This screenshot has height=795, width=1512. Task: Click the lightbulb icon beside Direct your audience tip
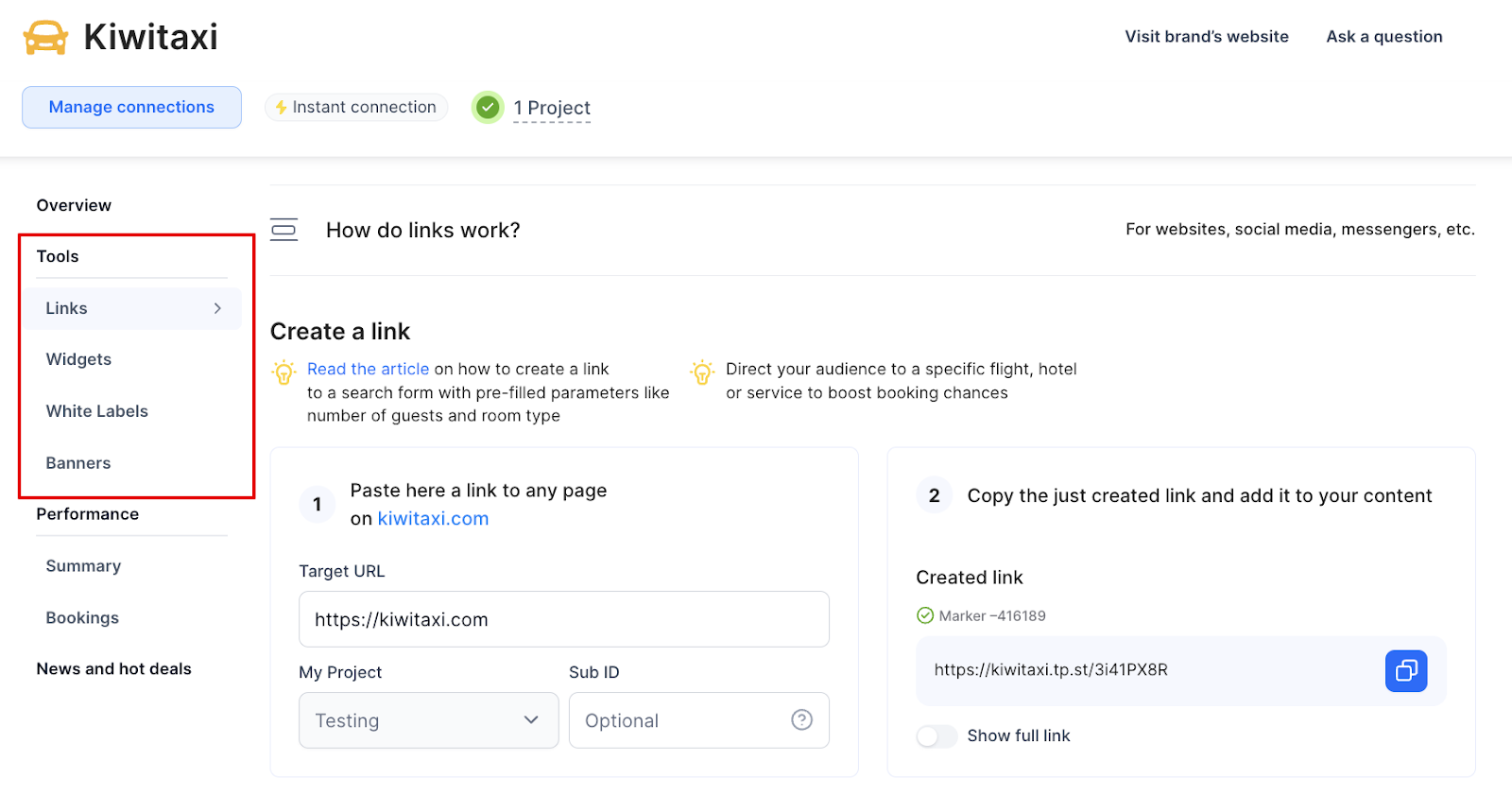tap(702, 372)
